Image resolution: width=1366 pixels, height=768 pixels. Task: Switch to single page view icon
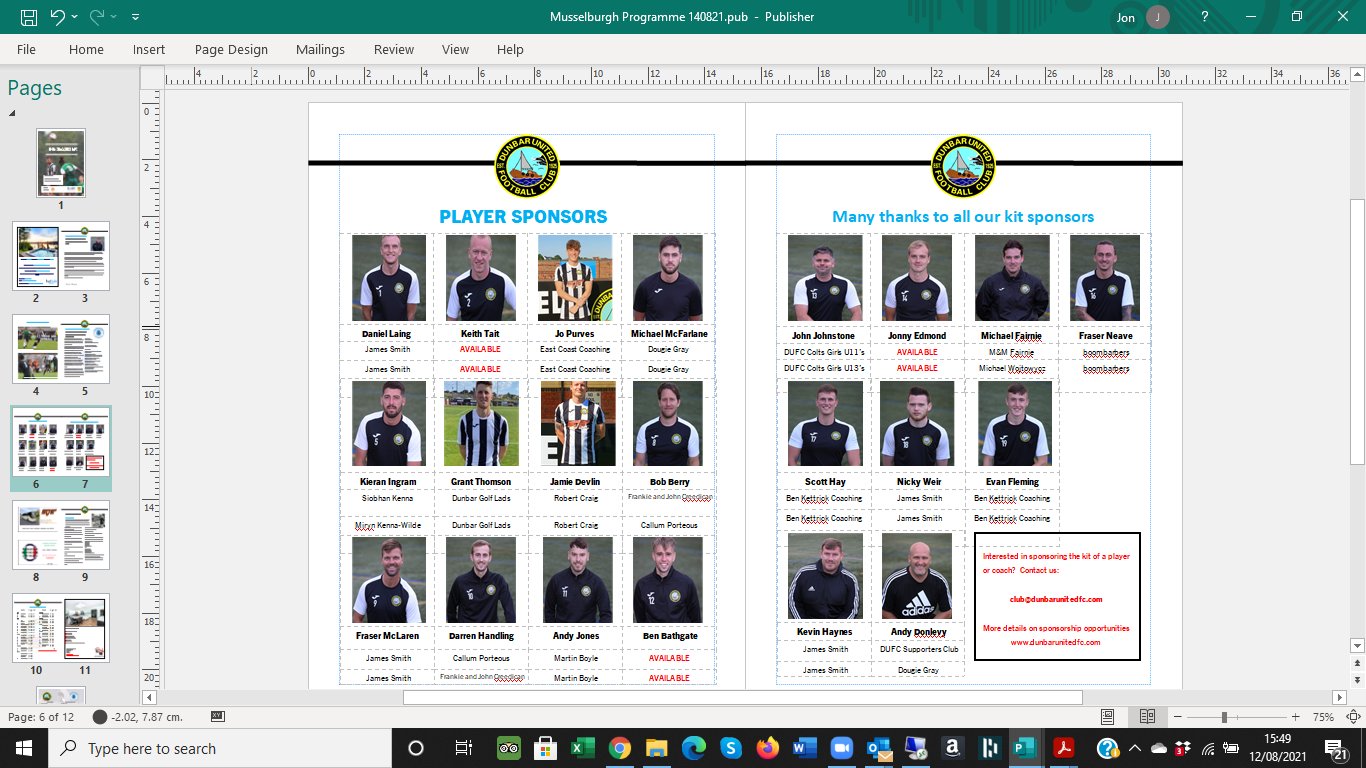pos(1108,717)
